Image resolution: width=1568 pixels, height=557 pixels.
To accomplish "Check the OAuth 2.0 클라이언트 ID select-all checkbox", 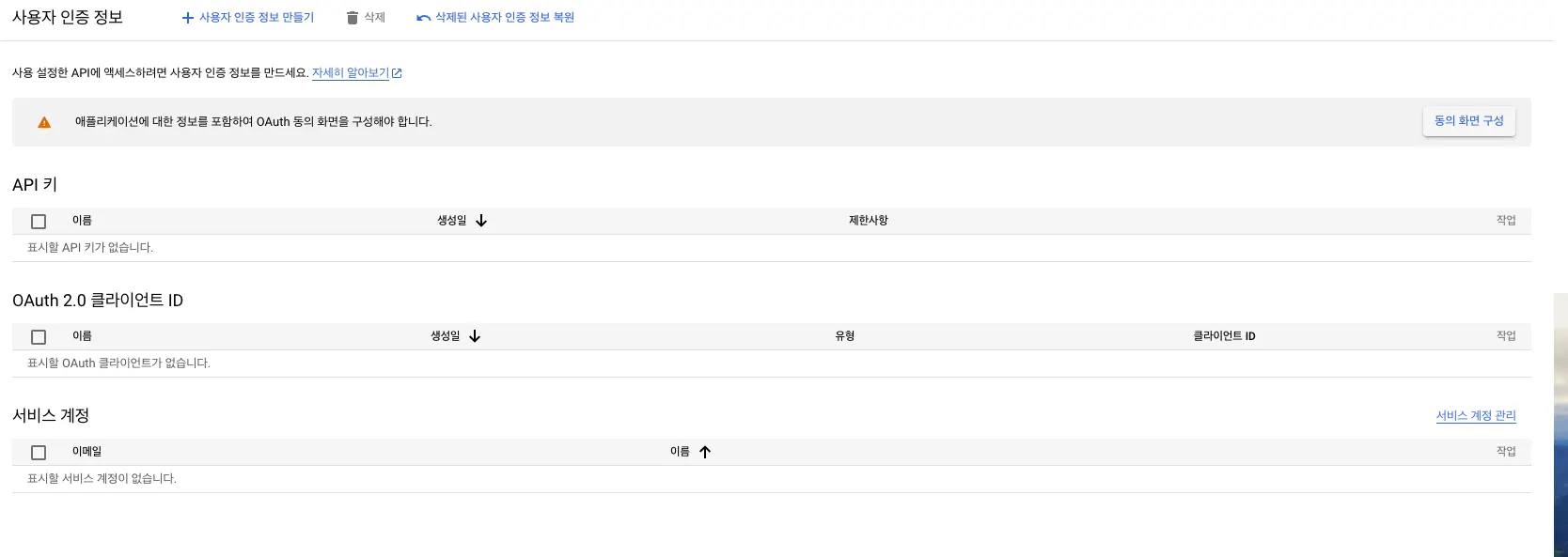I will coord(39,337).
